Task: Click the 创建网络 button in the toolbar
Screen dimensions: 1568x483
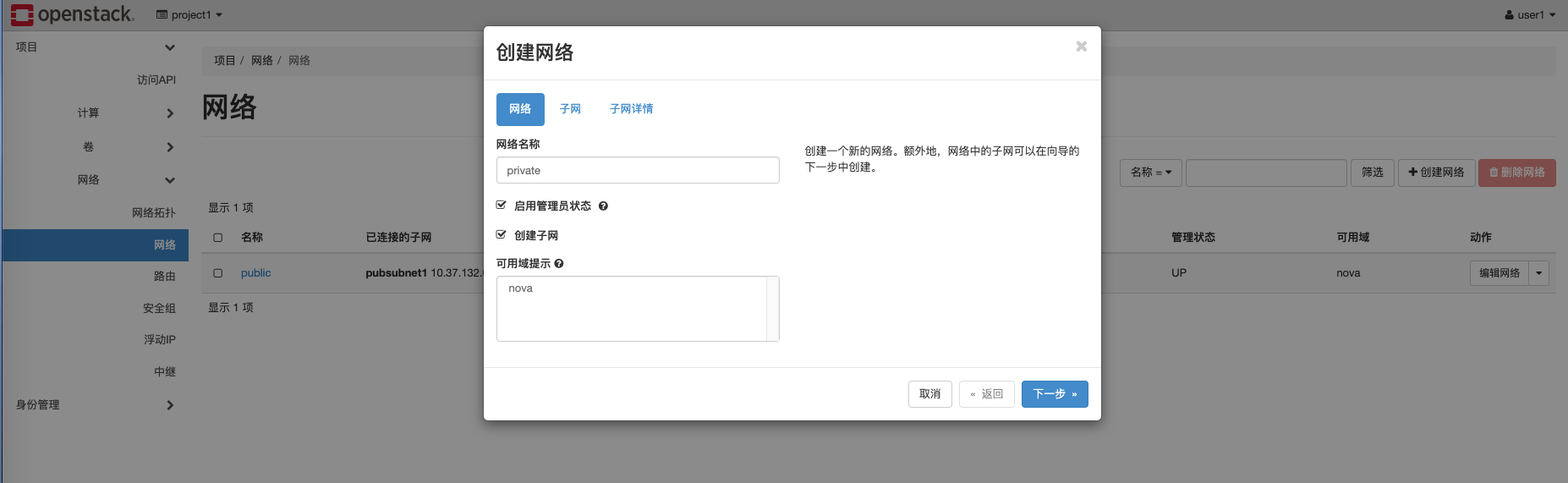Action: [1436, 173]
